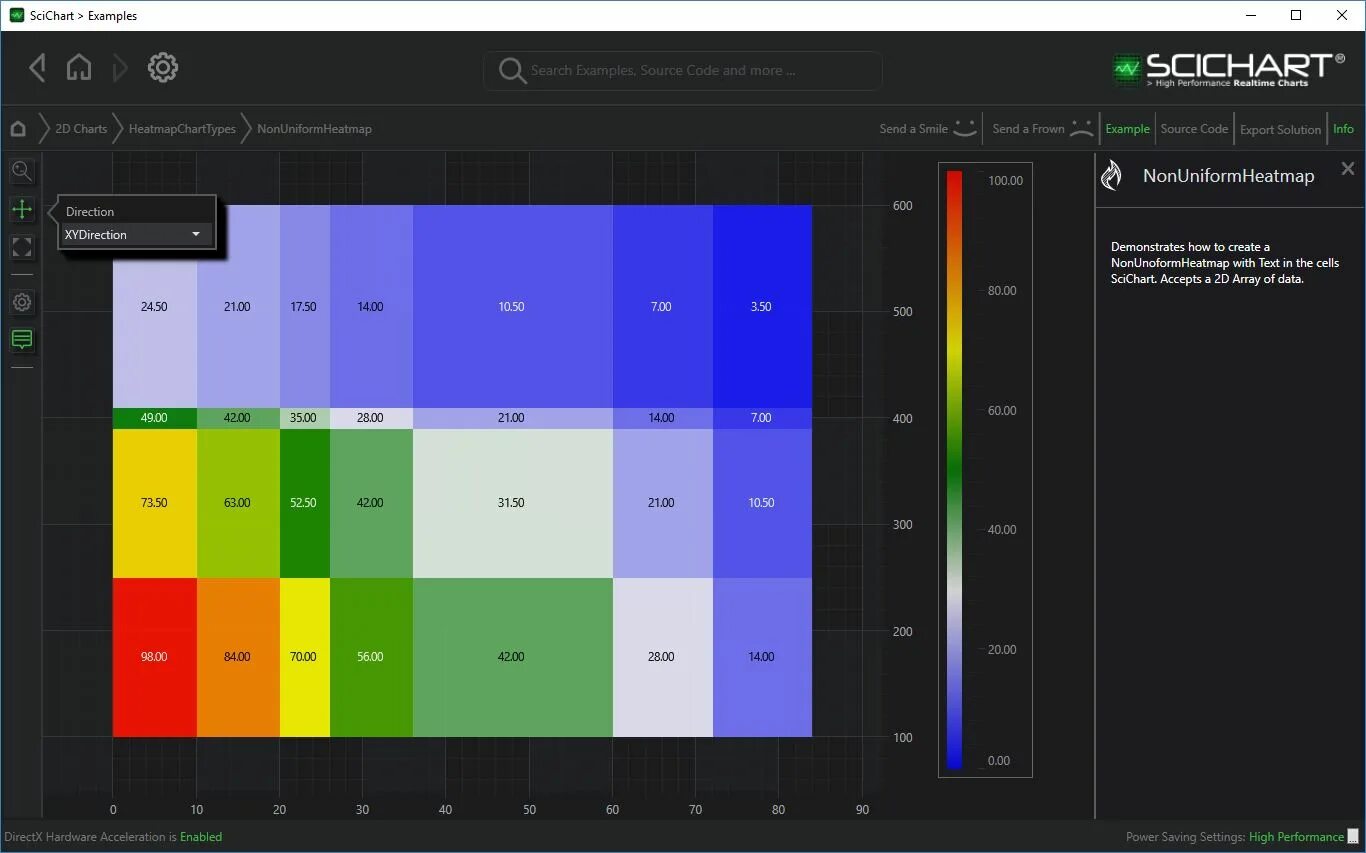
Task: Click the heatmap cell labeled 49.00
Action: coord(154,418)
